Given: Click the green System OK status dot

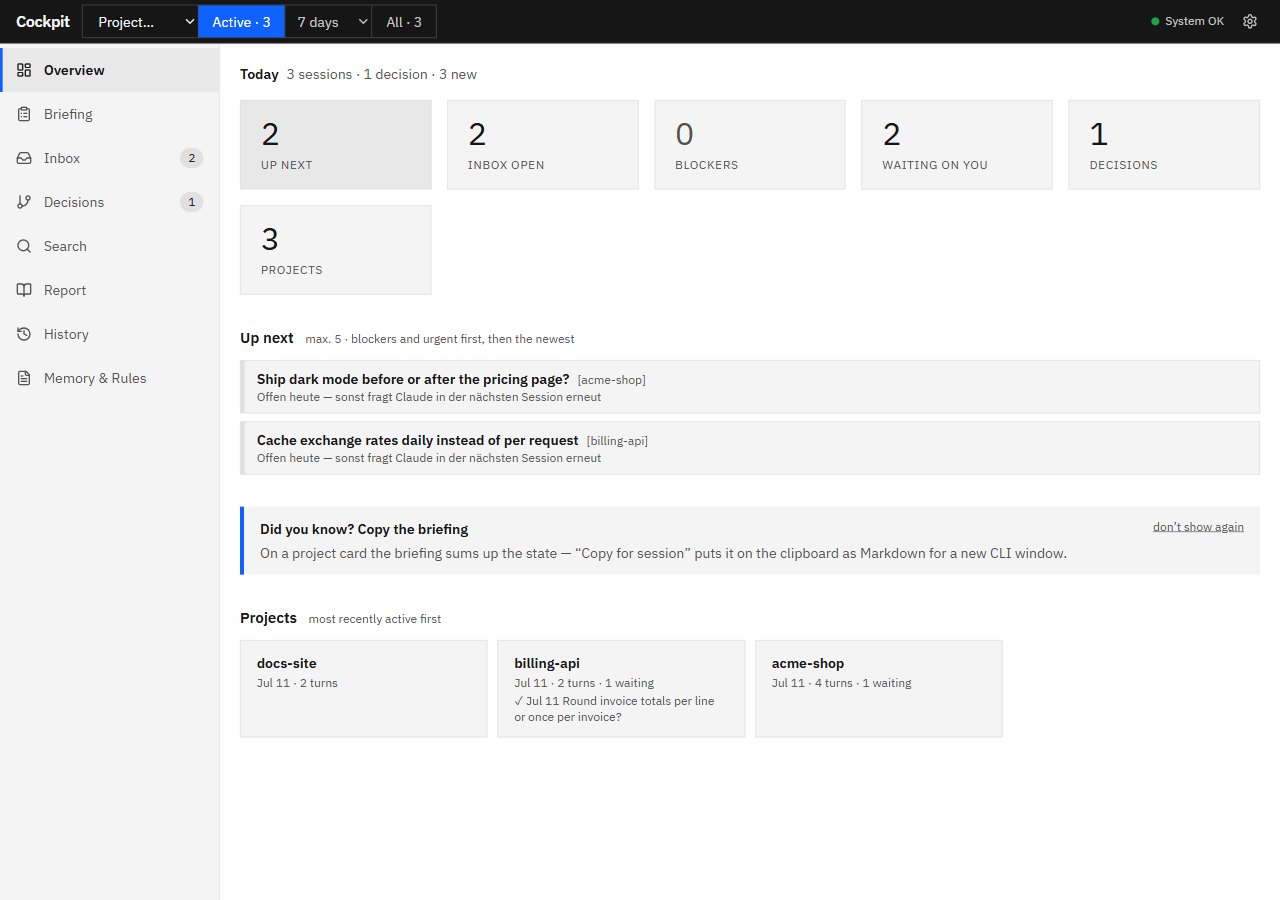Looking at the screenshot, I should 1155,21.
